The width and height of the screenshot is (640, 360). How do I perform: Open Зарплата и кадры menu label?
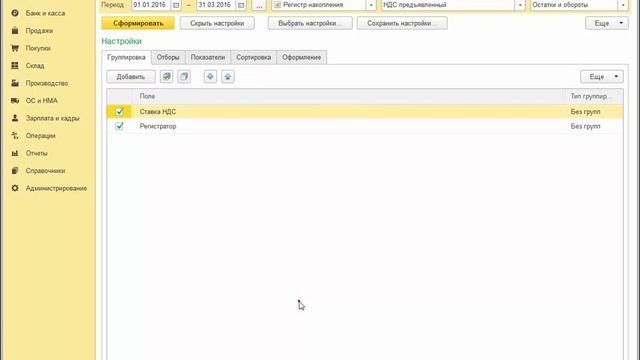(53, 118)
